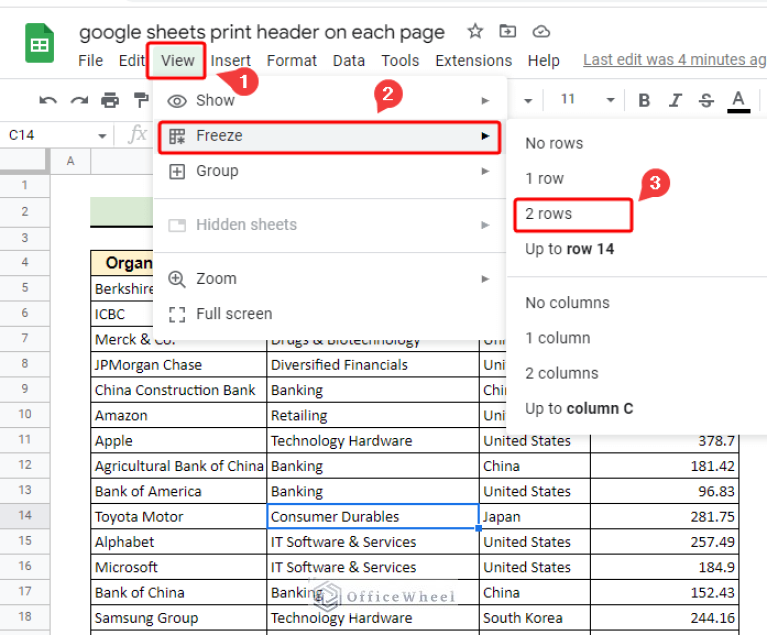Click cell Samsung Group
The image size is (767, 635).
point(179,618)
